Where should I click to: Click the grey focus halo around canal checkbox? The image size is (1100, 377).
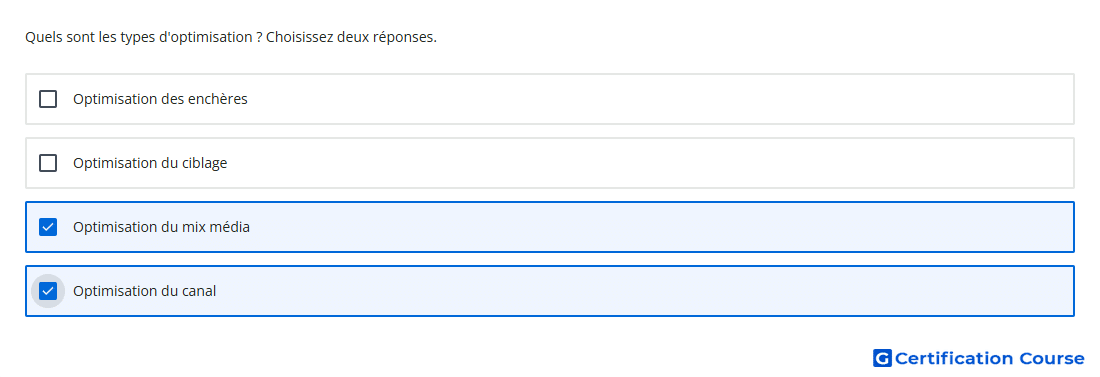pos(48,291)
